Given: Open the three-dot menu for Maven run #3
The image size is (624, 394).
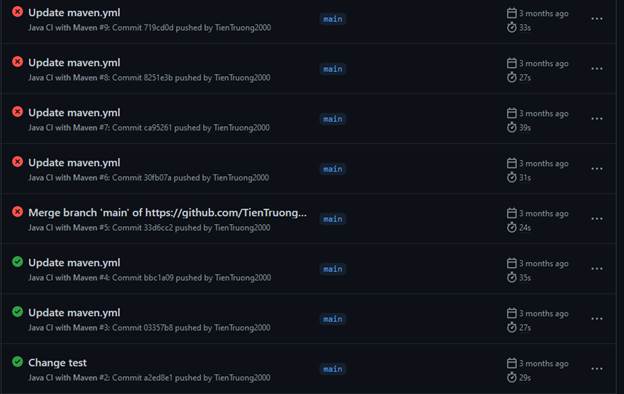Looking at the screenshot, I should (x=597, y=319).
